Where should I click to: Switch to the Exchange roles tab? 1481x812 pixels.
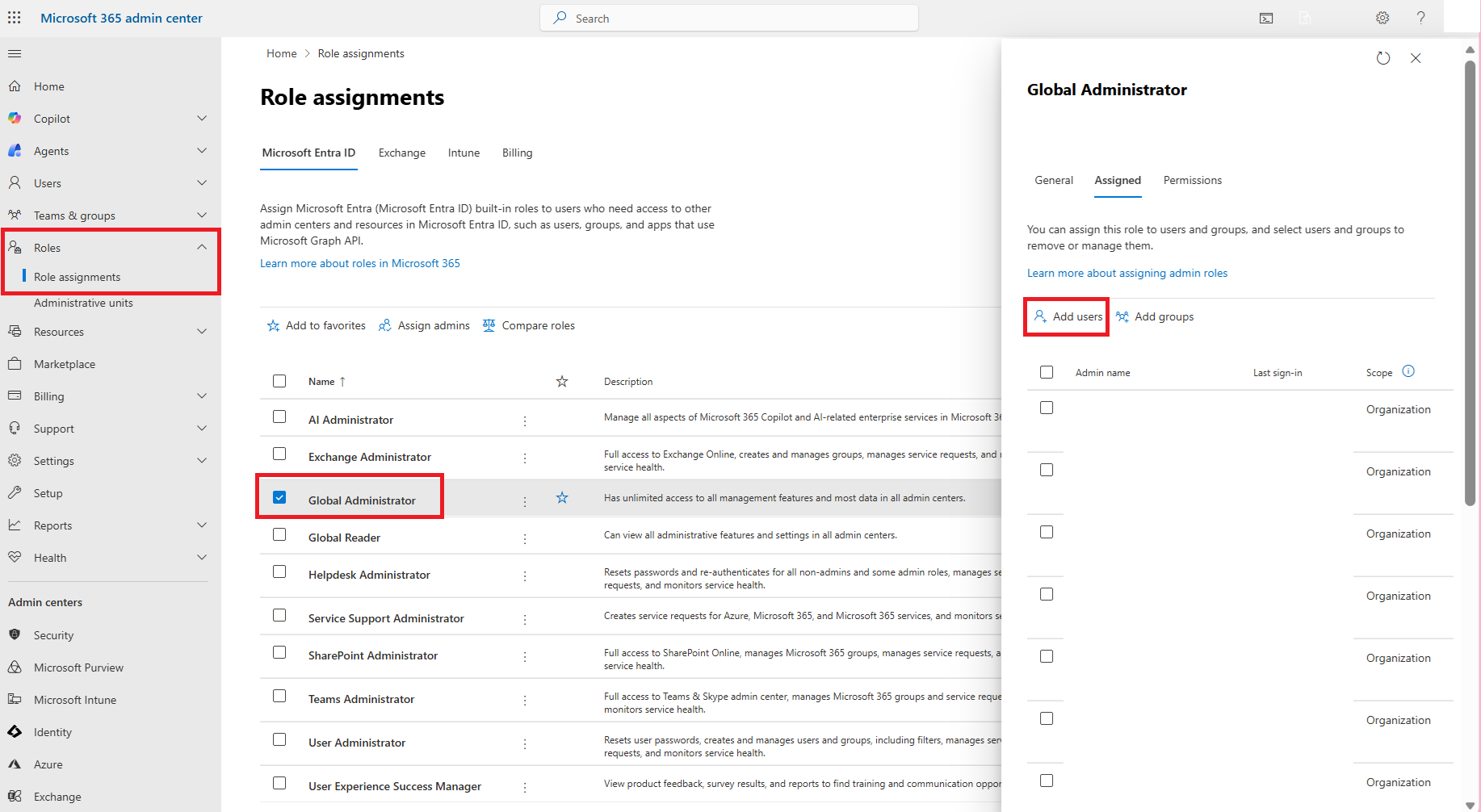click(x=402, y=153)
